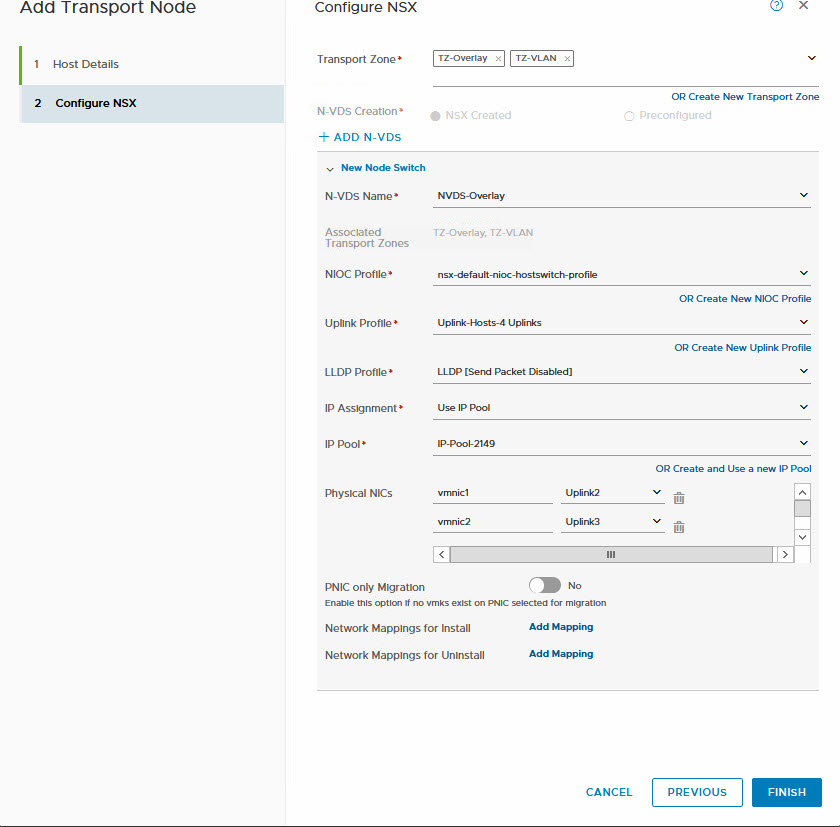This screenshot has width=840, height=827.
Task: Click OR Create New Transport Zone link
Action: click(x=745, y=97)
